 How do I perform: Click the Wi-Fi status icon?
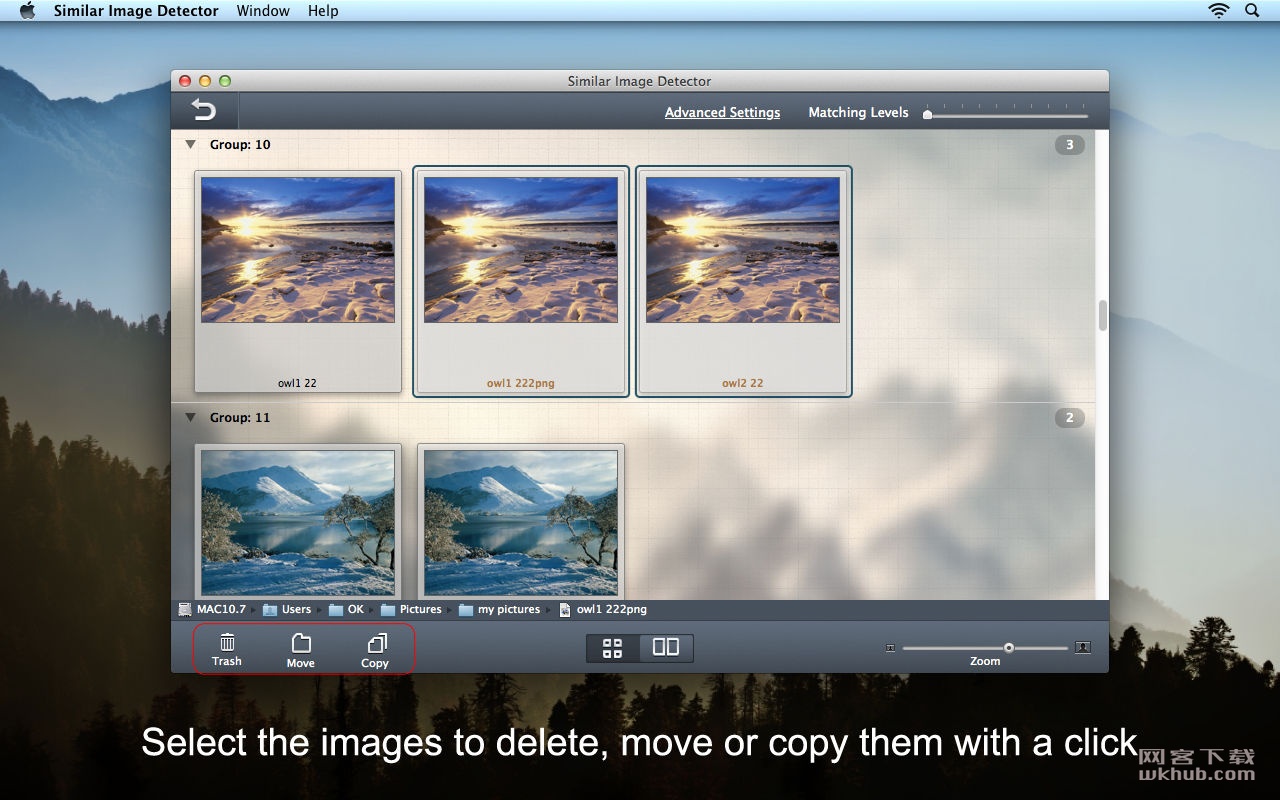click(1218, 11)
